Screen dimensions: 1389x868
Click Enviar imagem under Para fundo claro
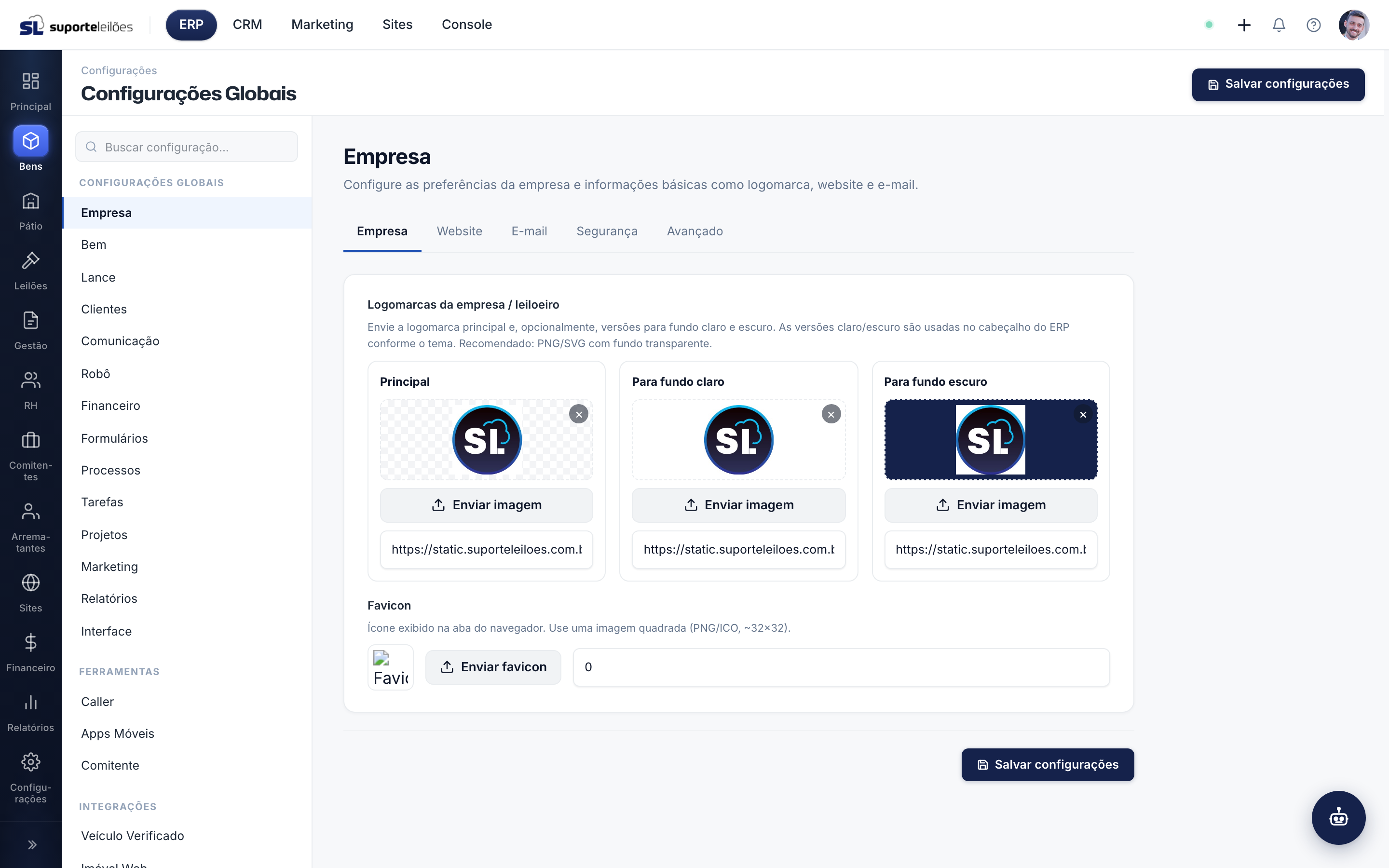738,504
